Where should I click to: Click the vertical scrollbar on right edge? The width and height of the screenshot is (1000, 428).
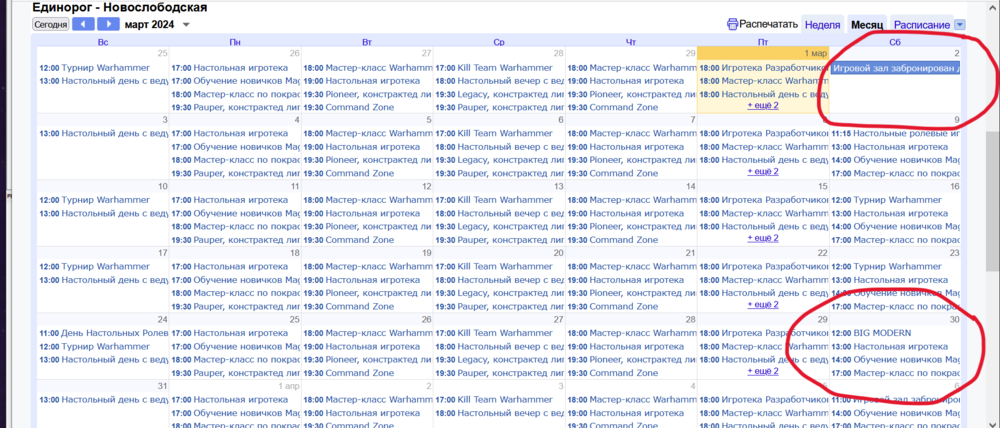(992, 200)
